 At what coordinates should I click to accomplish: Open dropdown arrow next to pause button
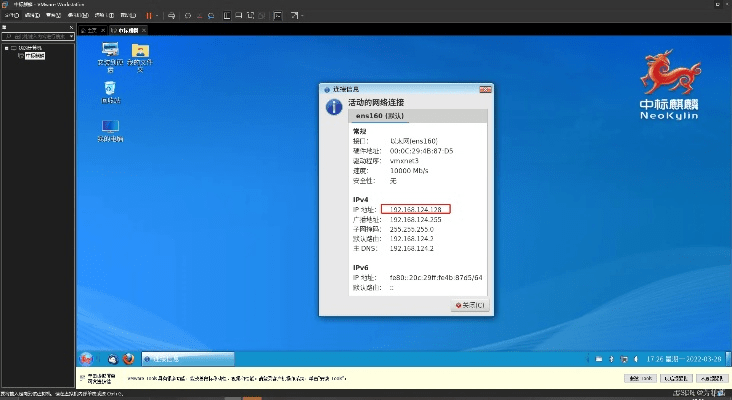tap(157, 16)
